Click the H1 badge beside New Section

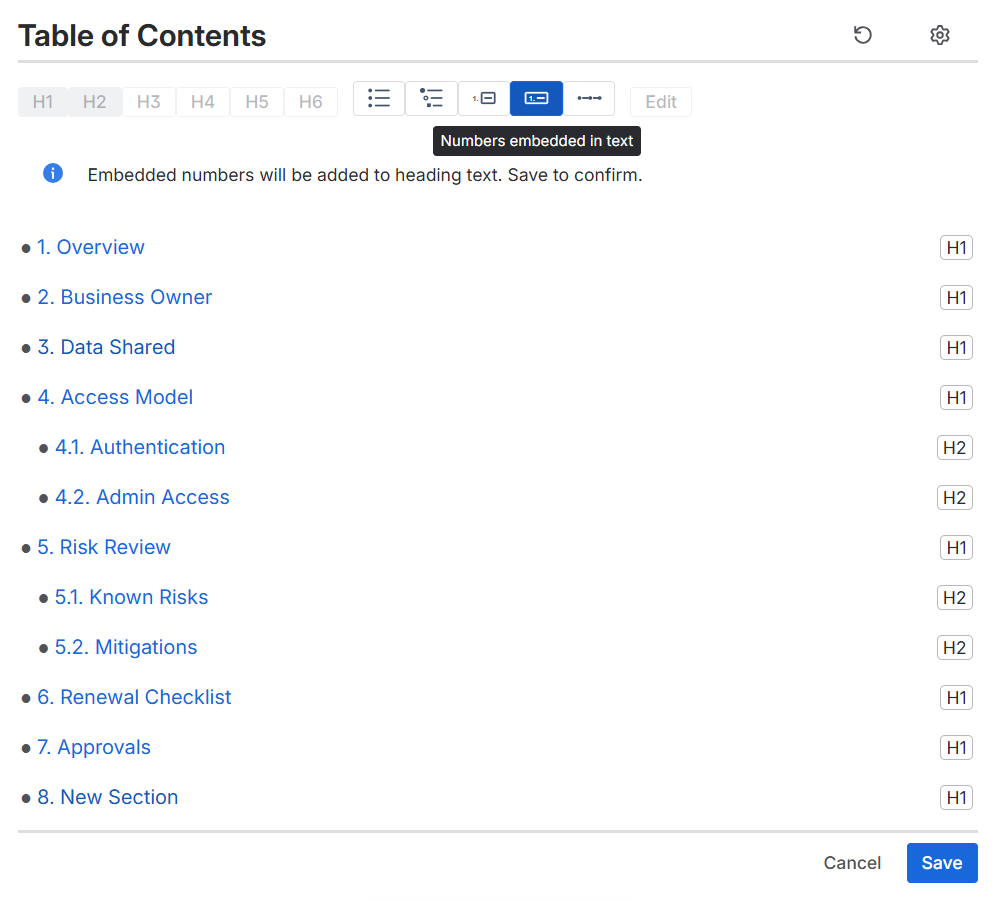[956, 798]
